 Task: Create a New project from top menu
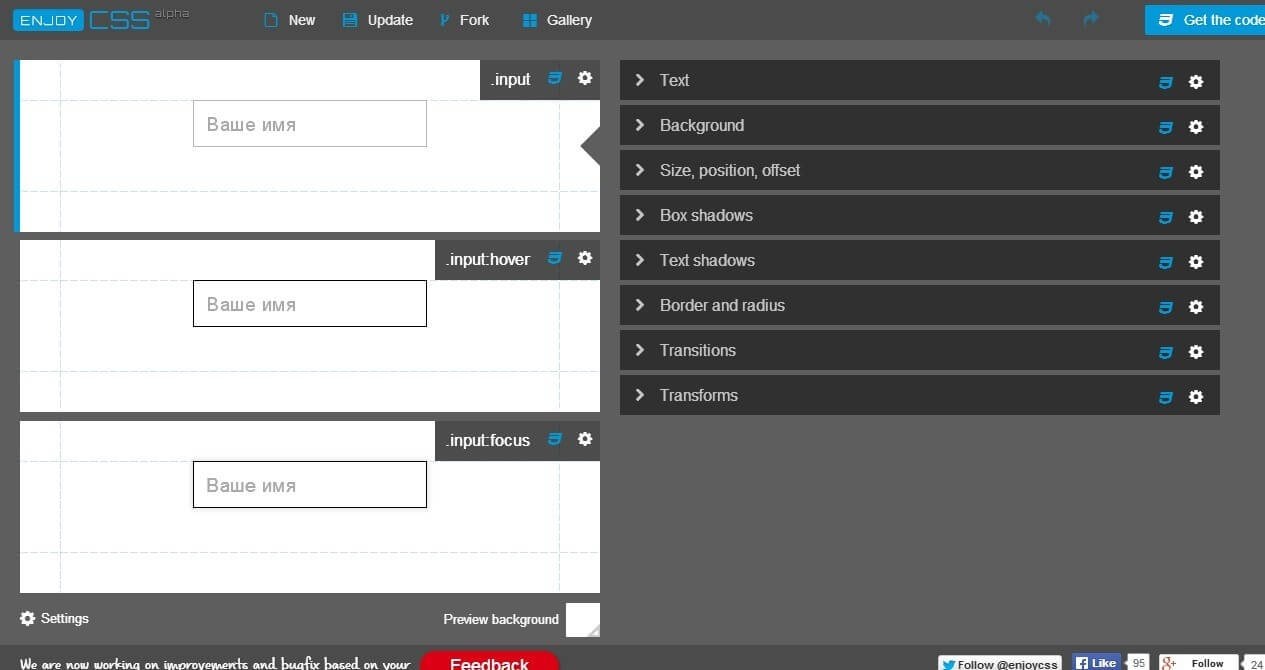(289, 20)
